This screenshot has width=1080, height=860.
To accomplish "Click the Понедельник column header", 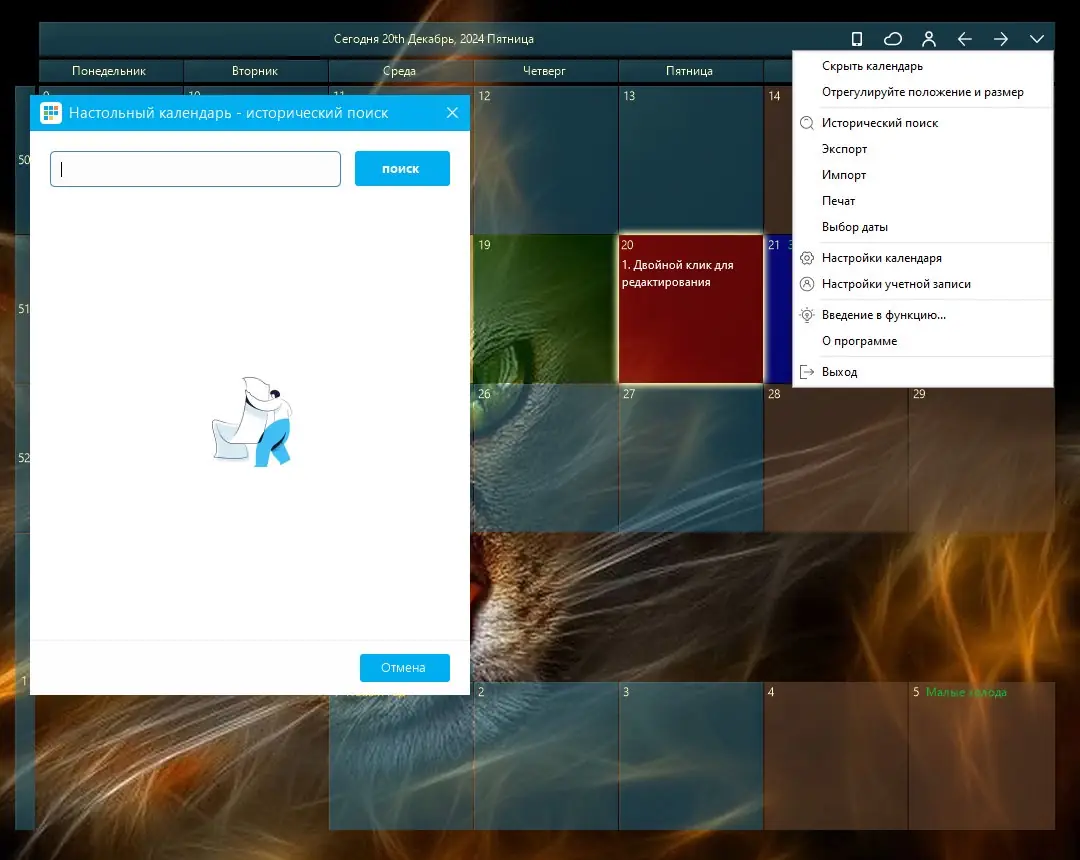I will tap(110, 71).
